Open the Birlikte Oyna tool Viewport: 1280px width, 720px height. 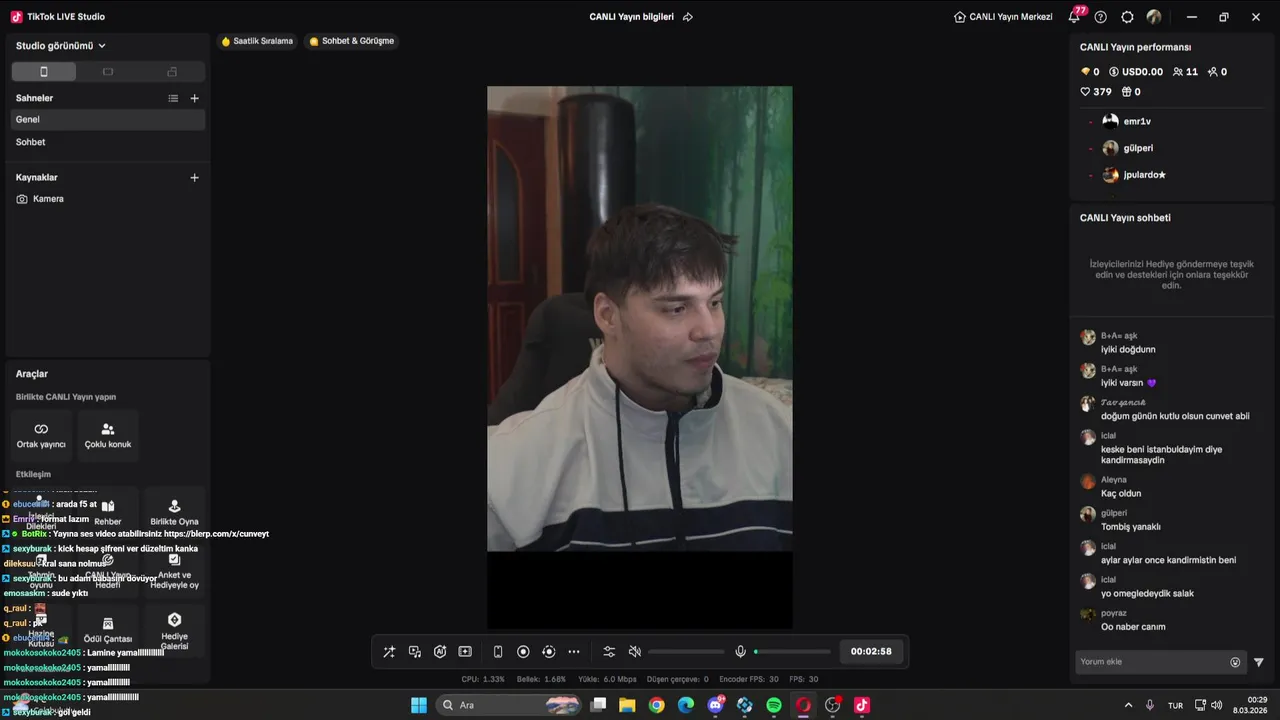click(x=174, y=513)
